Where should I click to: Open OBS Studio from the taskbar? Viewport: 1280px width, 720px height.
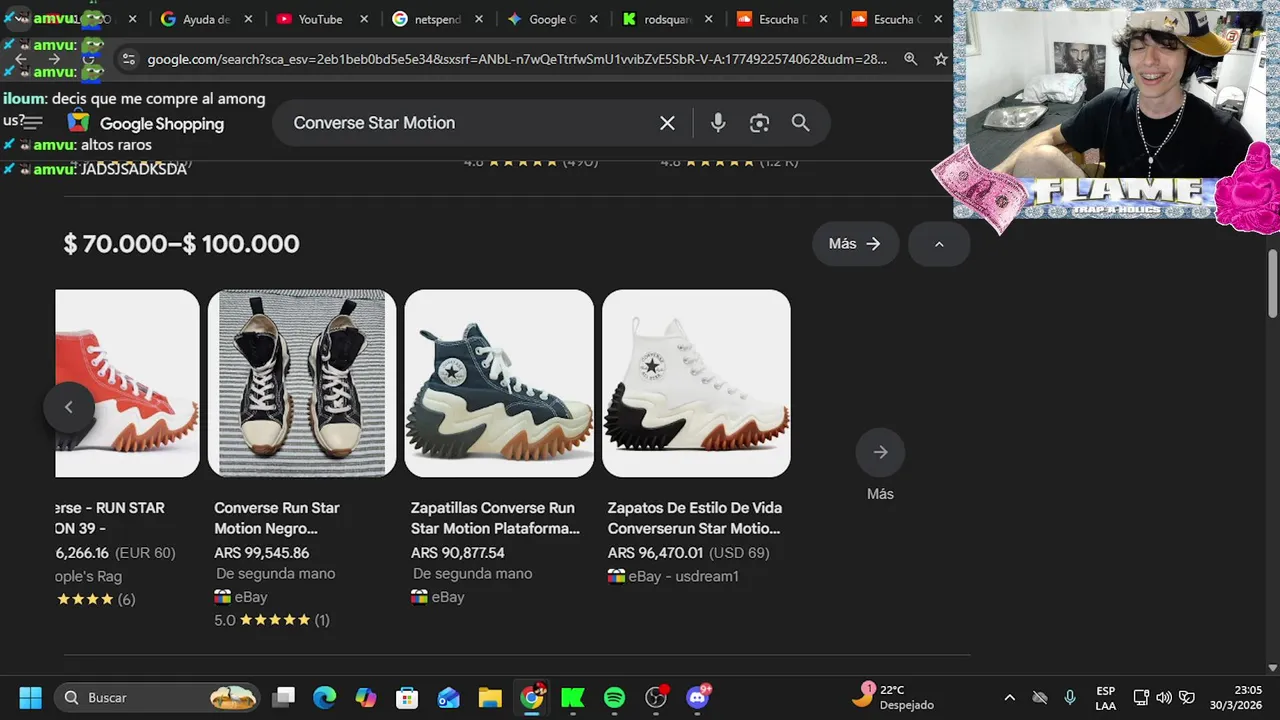[x=656, y=697]
